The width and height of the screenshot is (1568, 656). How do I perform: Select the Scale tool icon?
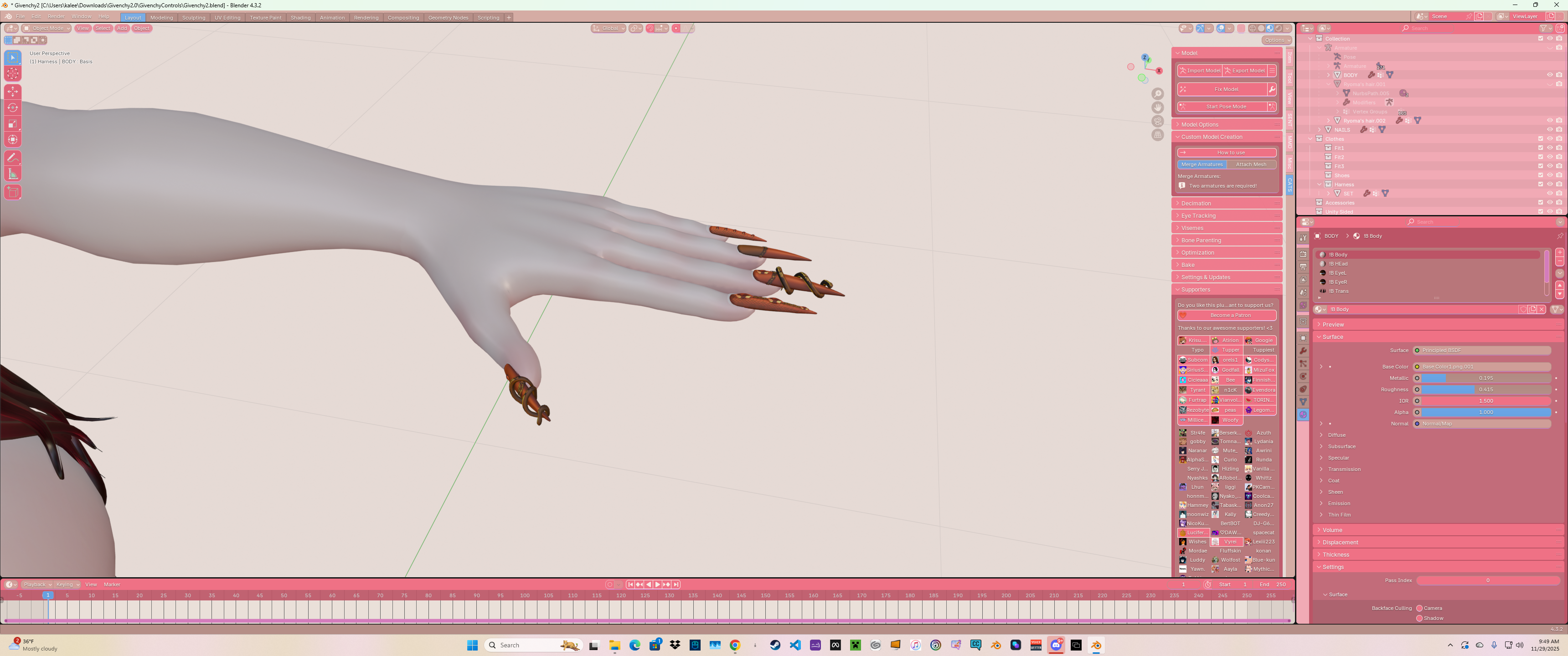13,123
